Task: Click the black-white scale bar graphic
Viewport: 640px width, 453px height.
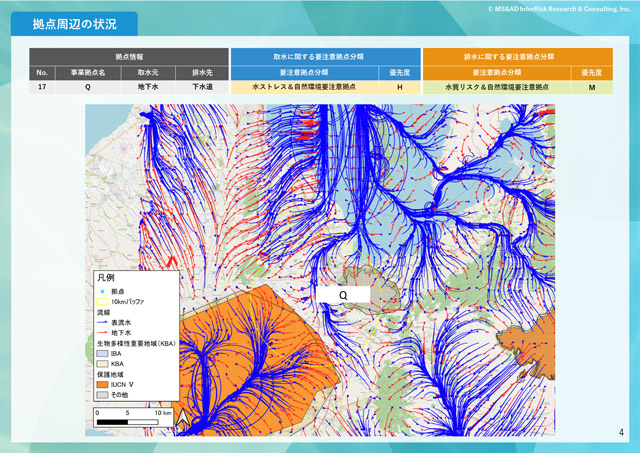Action: point(128,422)
